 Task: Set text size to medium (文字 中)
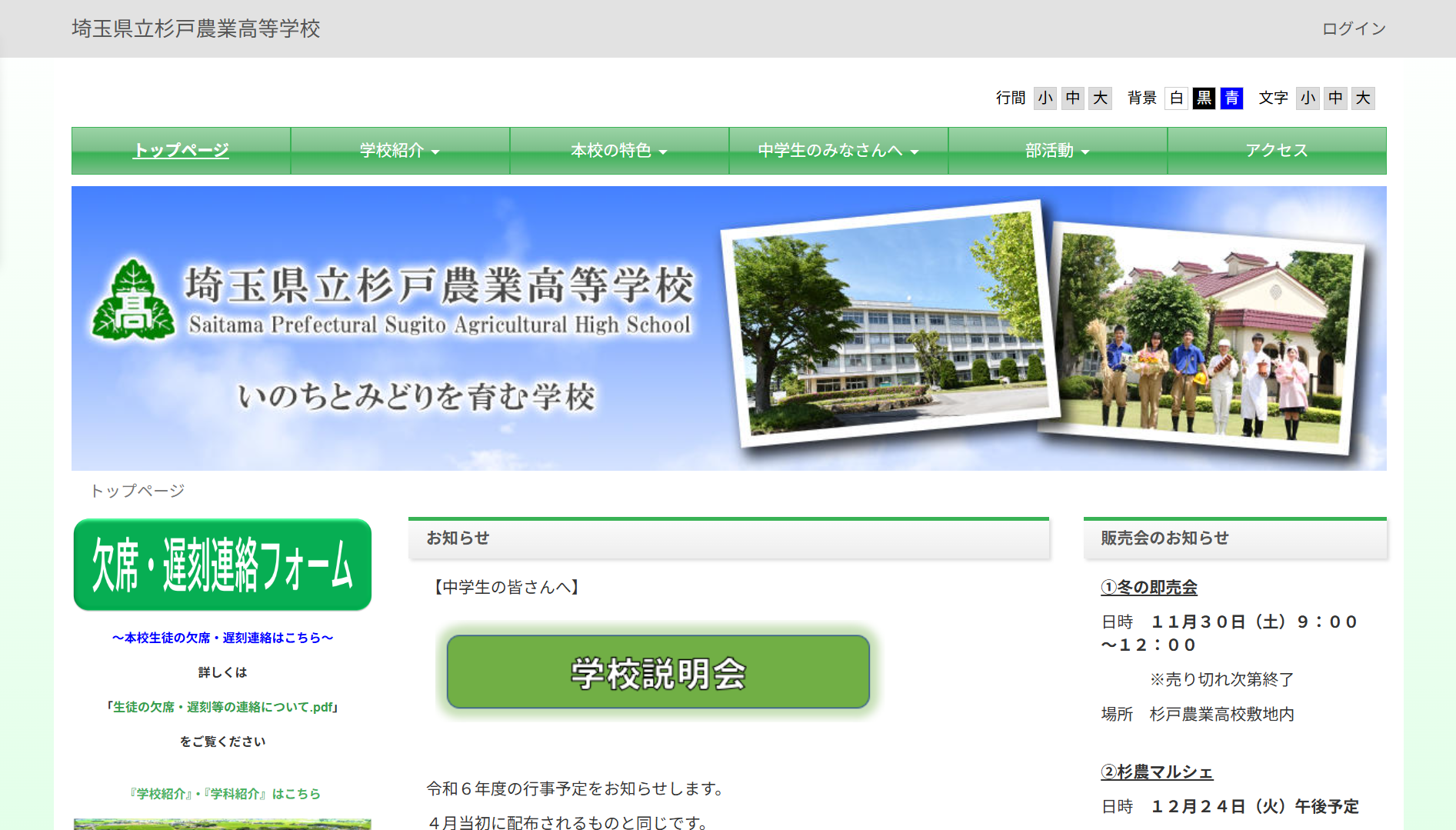tap(1335, 98)
